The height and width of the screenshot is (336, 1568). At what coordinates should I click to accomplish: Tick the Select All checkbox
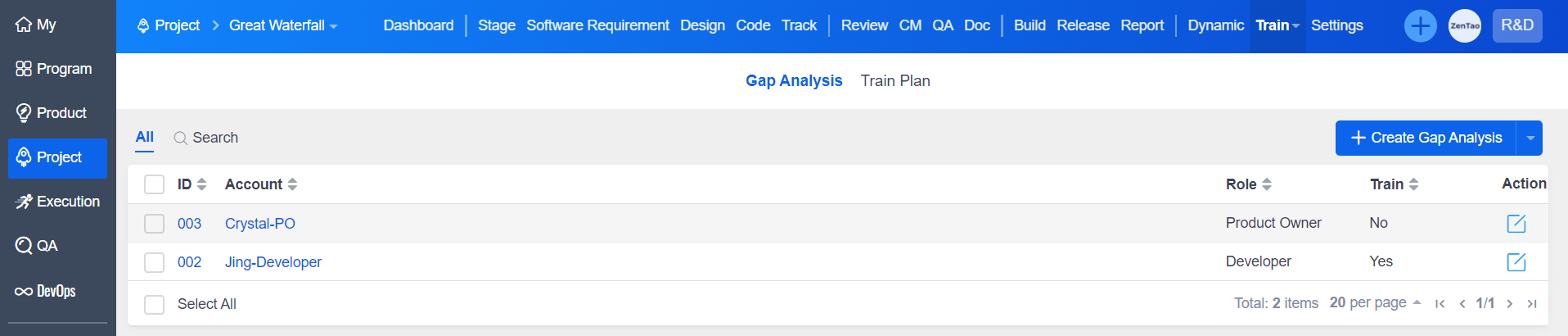tap(154, 305)
